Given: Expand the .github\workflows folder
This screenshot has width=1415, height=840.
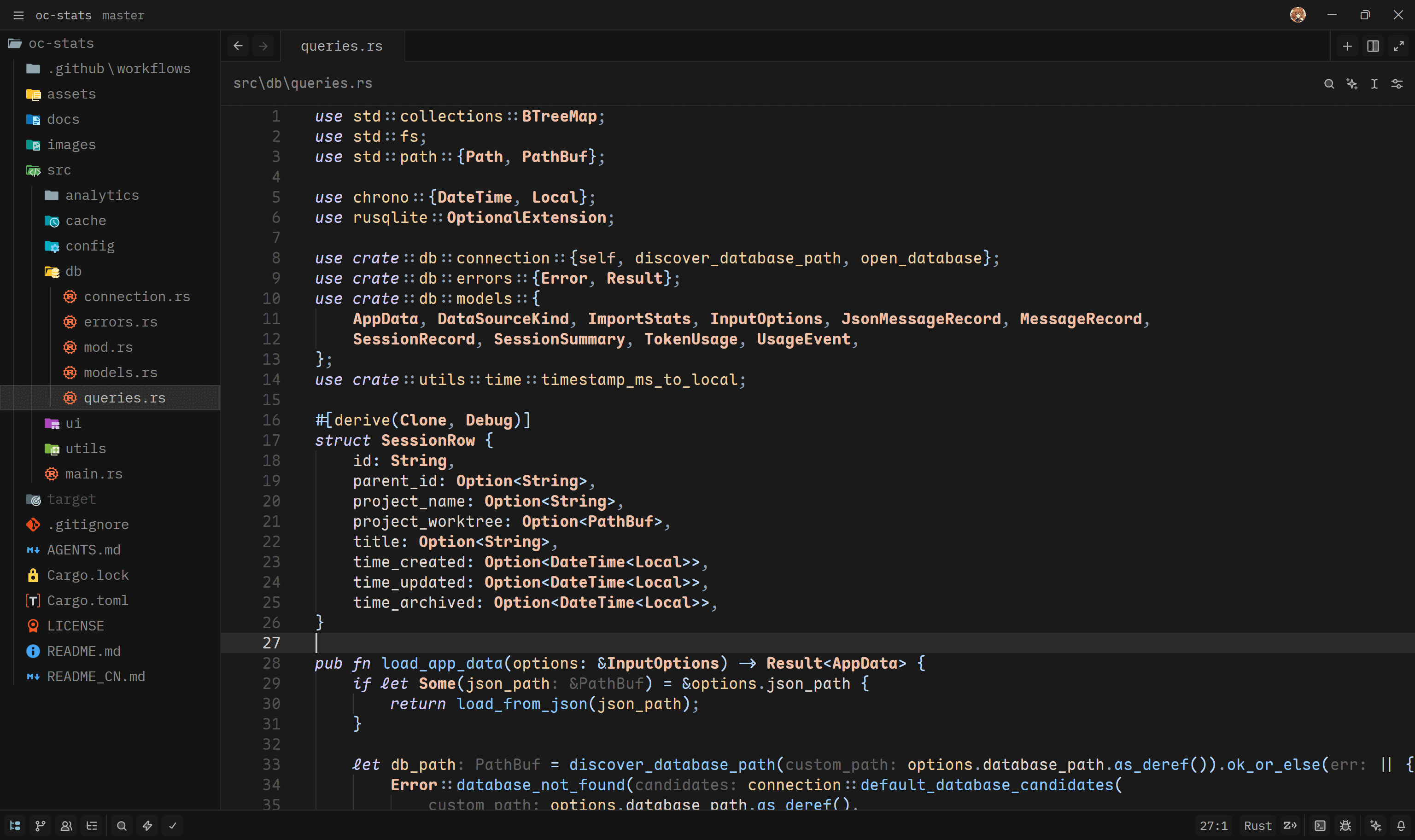Looking at the screenshot, I should 111,69.
